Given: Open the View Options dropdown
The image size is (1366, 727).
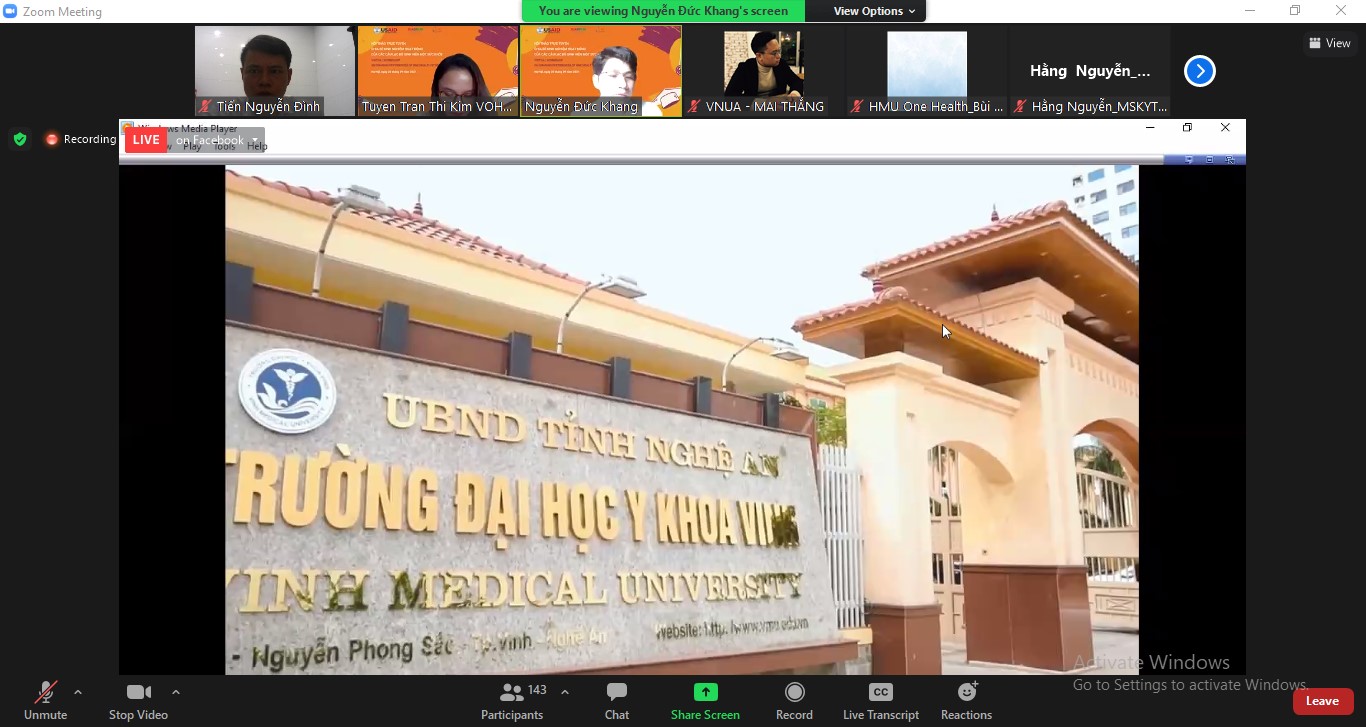Looking at the screenshot, I should [875, 11].
